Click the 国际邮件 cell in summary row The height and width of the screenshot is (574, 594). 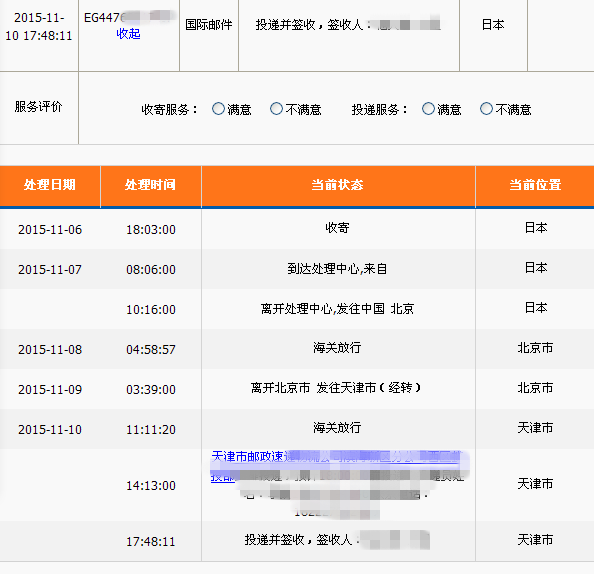coord(209,25)
